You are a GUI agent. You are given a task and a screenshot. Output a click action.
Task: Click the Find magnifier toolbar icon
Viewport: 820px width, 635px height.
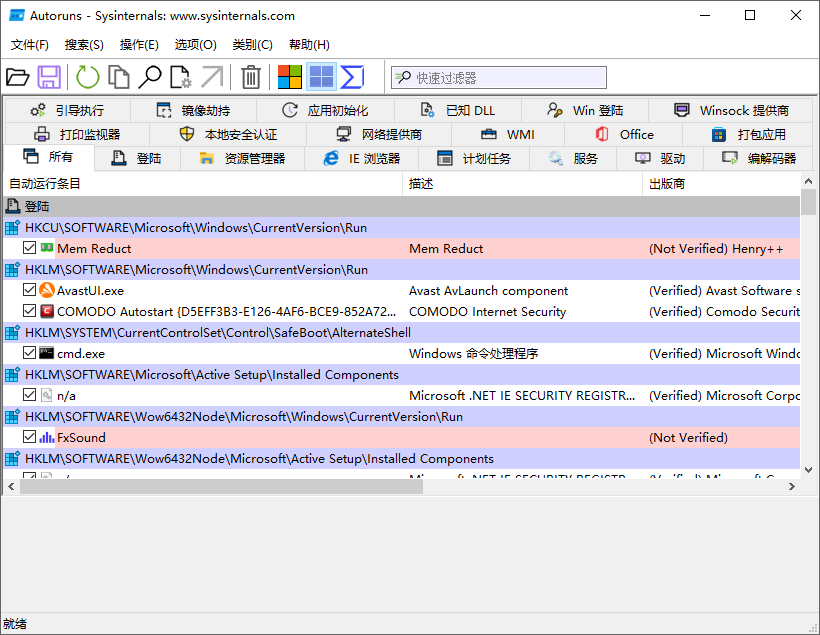pyautogui.click(x=150, y=77)
